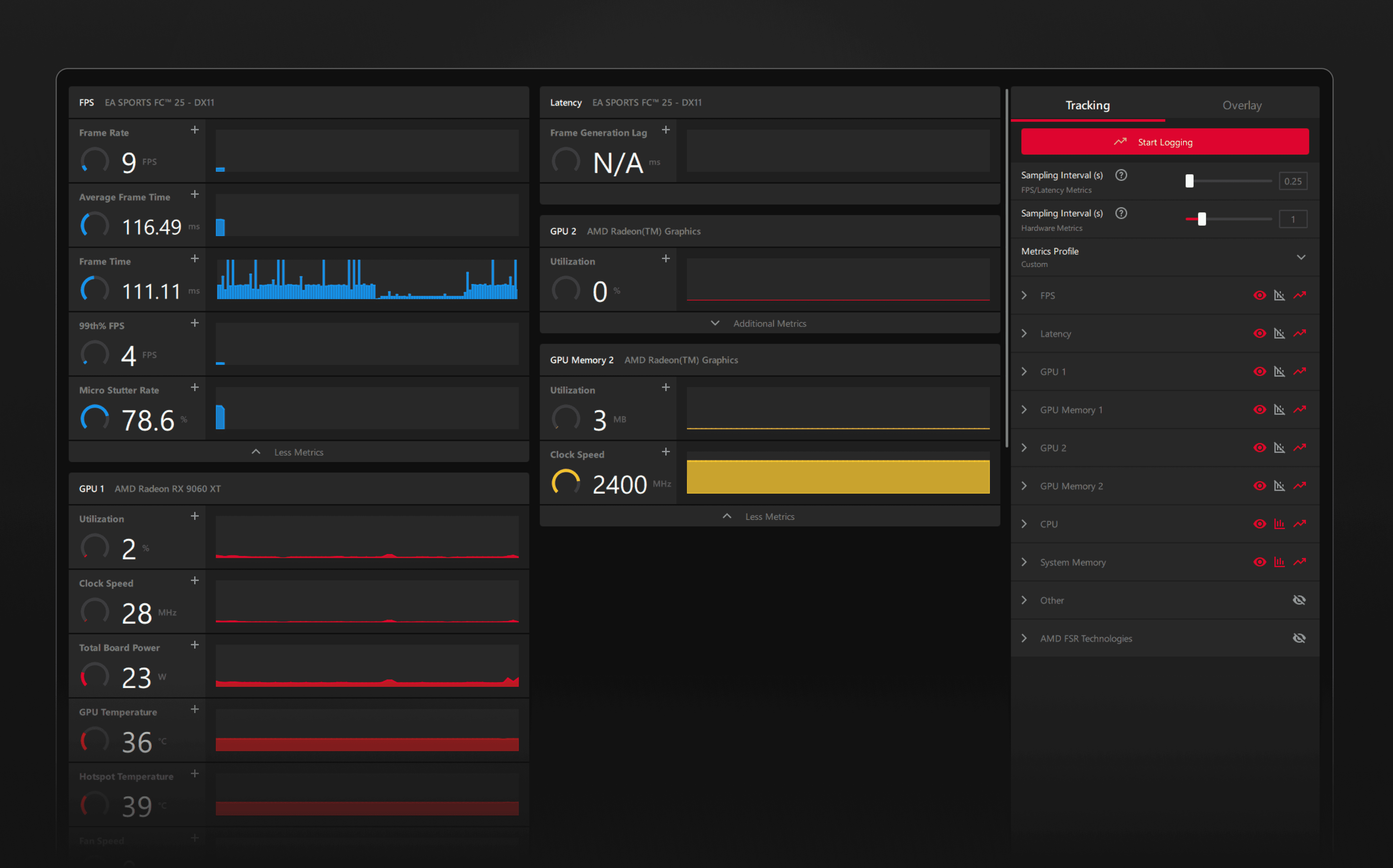
Task: Click the trend line icon in the Latency row
Action: [x=1299, y=333]
